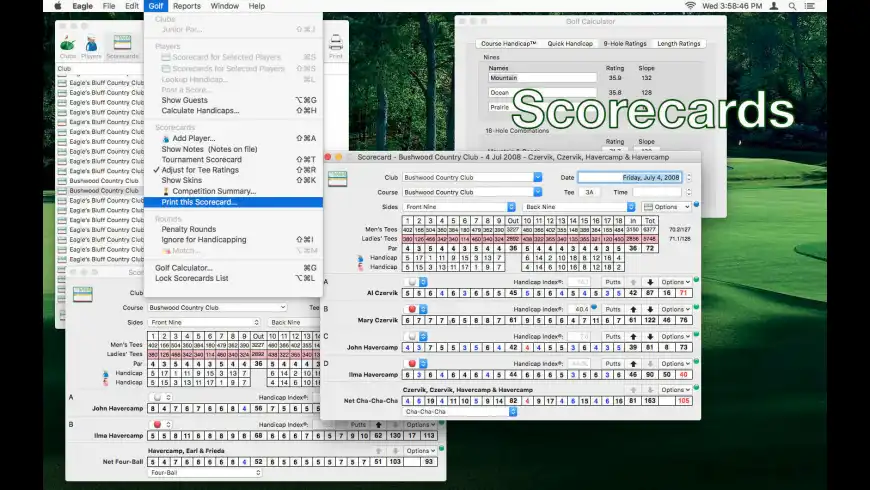This screenshot has width=870, height=490.
Task: Click the Mountain name field in Golf Calculator
Action: [x=542, y=78]
